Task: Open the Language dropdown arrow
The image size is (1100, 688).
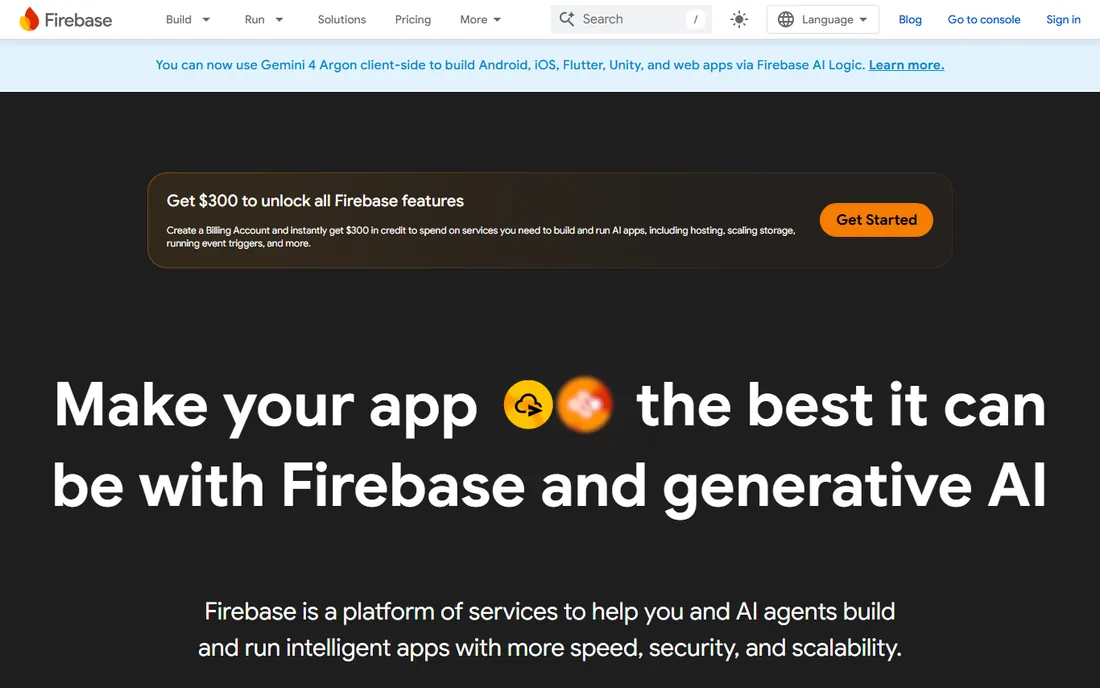Action: 863,20
